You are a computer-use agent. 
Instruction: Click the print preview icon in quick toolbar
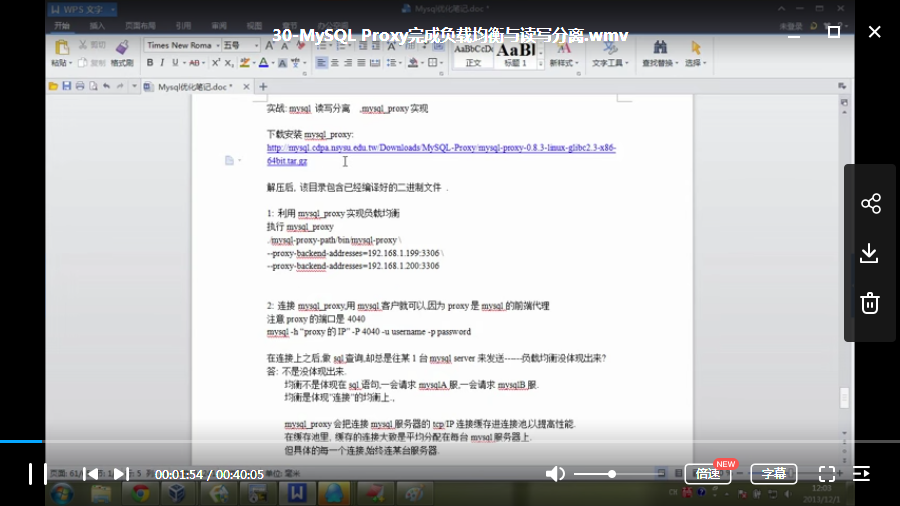[x=93, y=86]
